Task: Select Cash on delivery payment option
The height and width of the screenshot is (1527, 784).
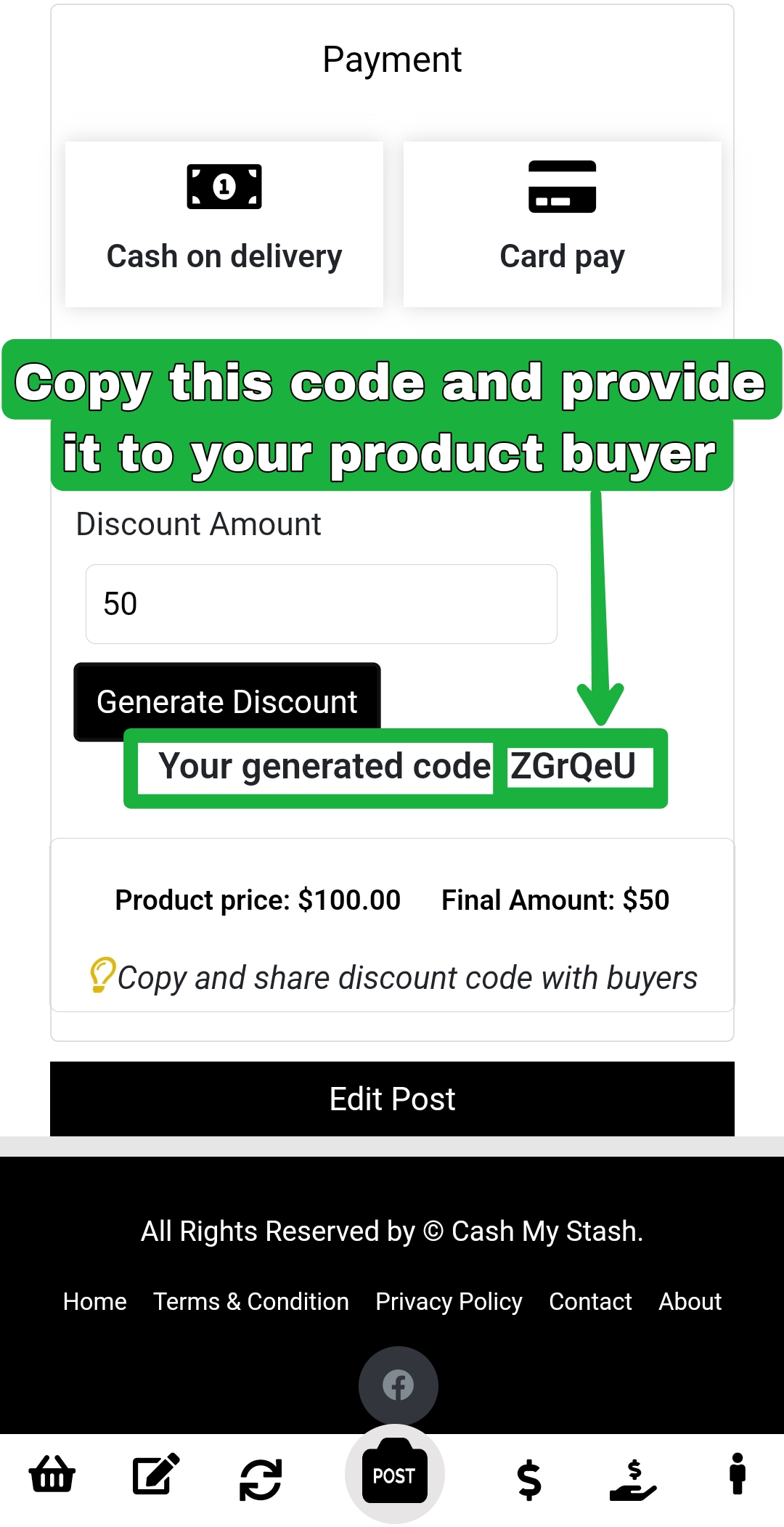Action: click(x=224, y=224)
